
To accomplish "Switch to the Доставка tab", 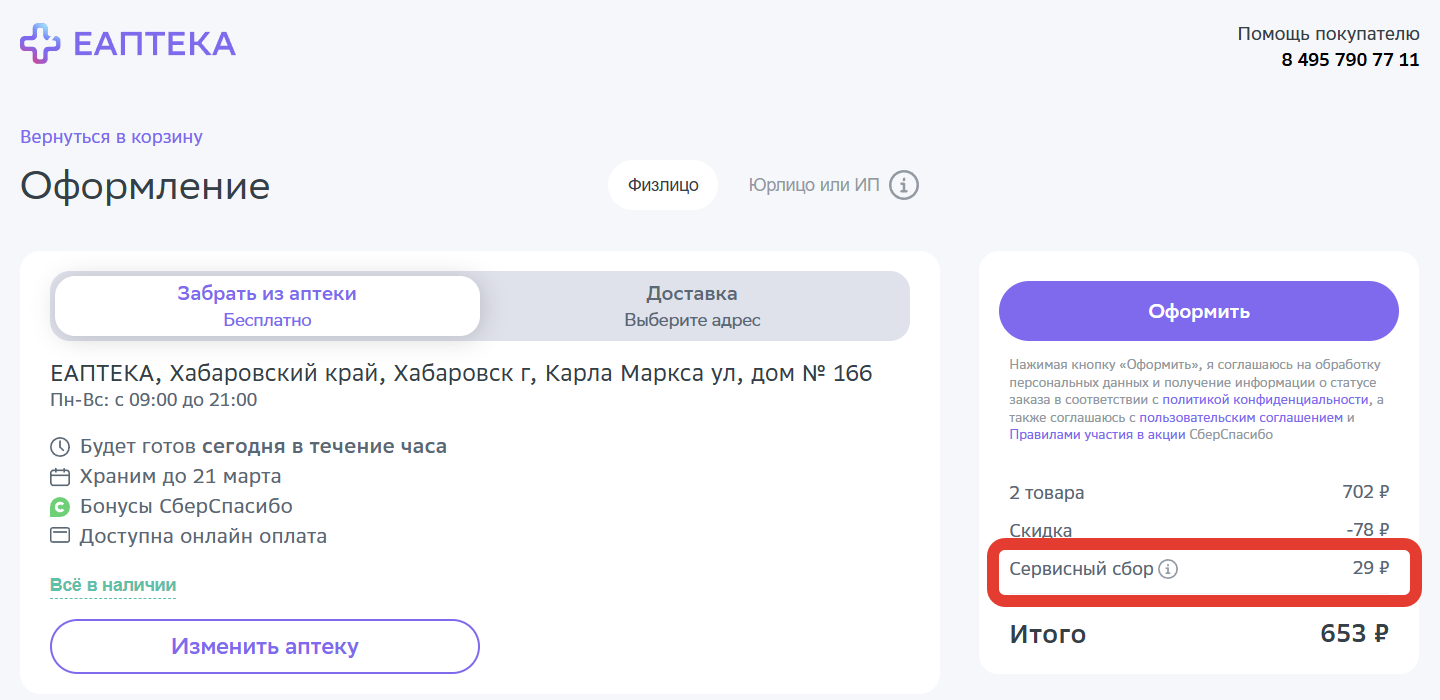I will point(692,306).
